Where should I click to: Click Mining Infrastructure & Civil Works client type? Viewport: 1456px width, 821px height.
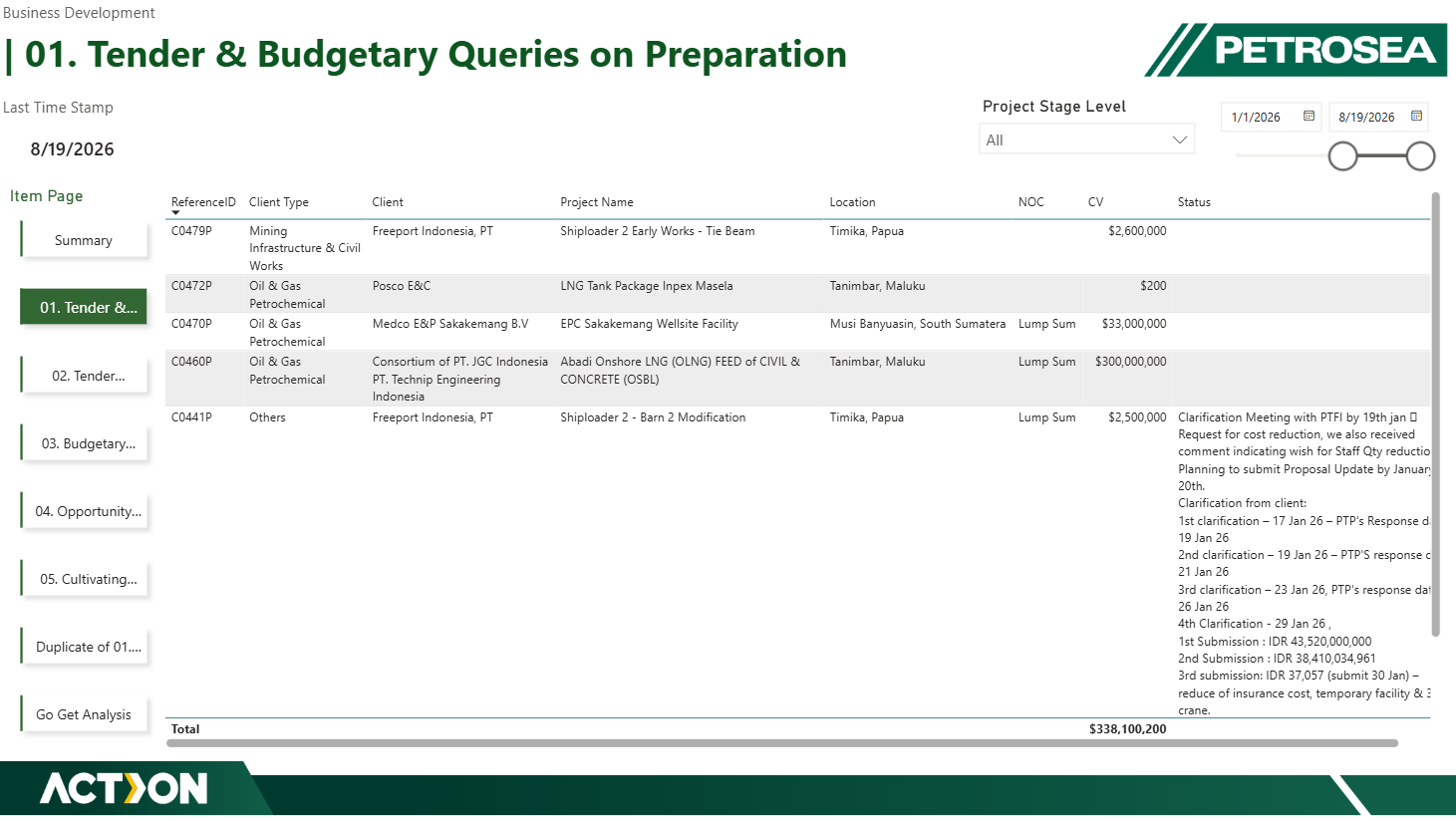tap(304, 248)
